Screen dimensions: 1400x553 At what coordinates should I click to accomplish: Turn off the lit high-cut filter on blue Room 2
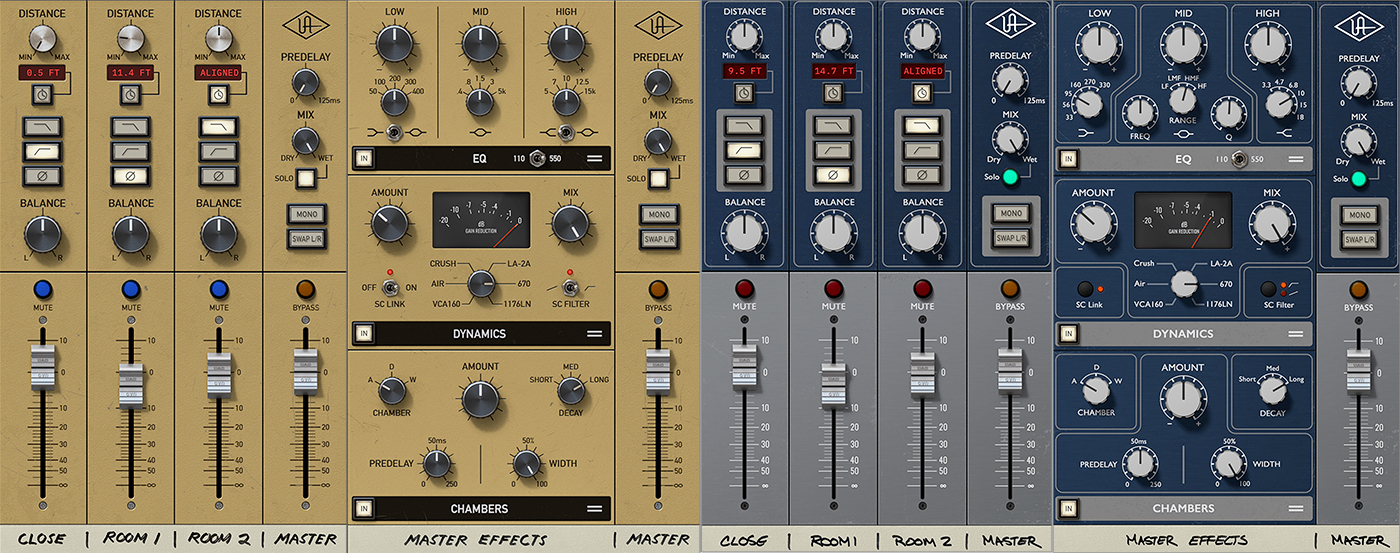[x=922, y=124]
